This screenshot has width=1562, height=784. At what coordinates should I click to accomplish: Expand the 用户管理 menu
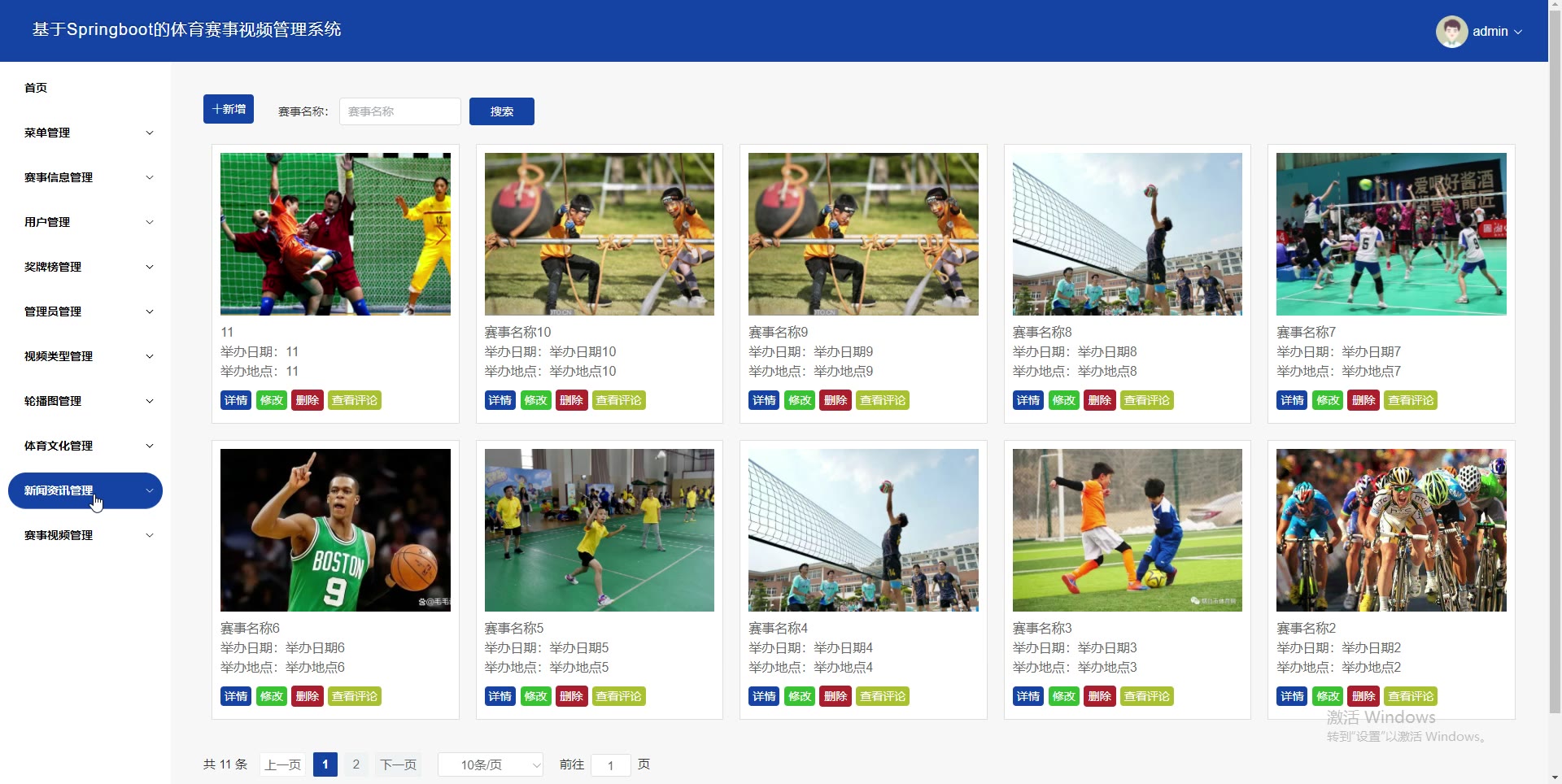point(85,222)
